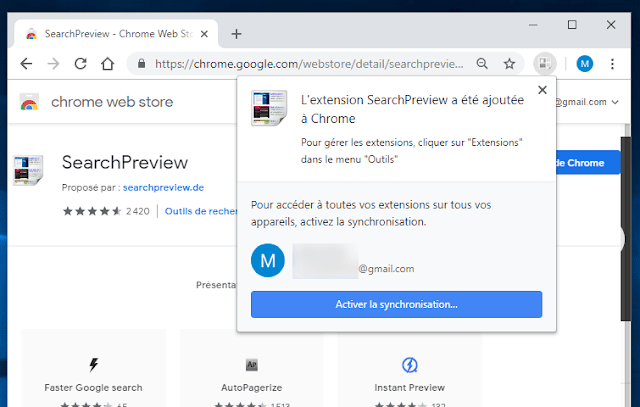640x407 pixels.
Task: Click SearchPreview icon inside the popup
Action: (269, 108)
